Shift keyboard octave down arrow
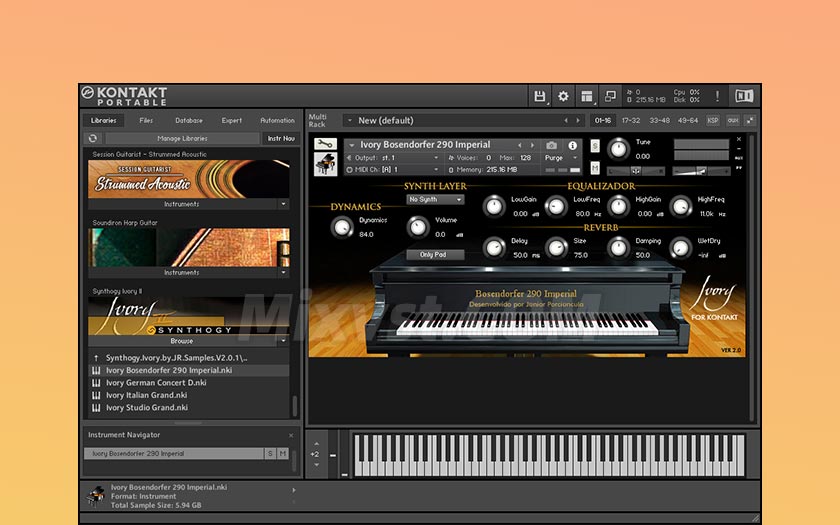Image resolution: width=840 pixels, height=525 pixels. click(x=316, y=464)
